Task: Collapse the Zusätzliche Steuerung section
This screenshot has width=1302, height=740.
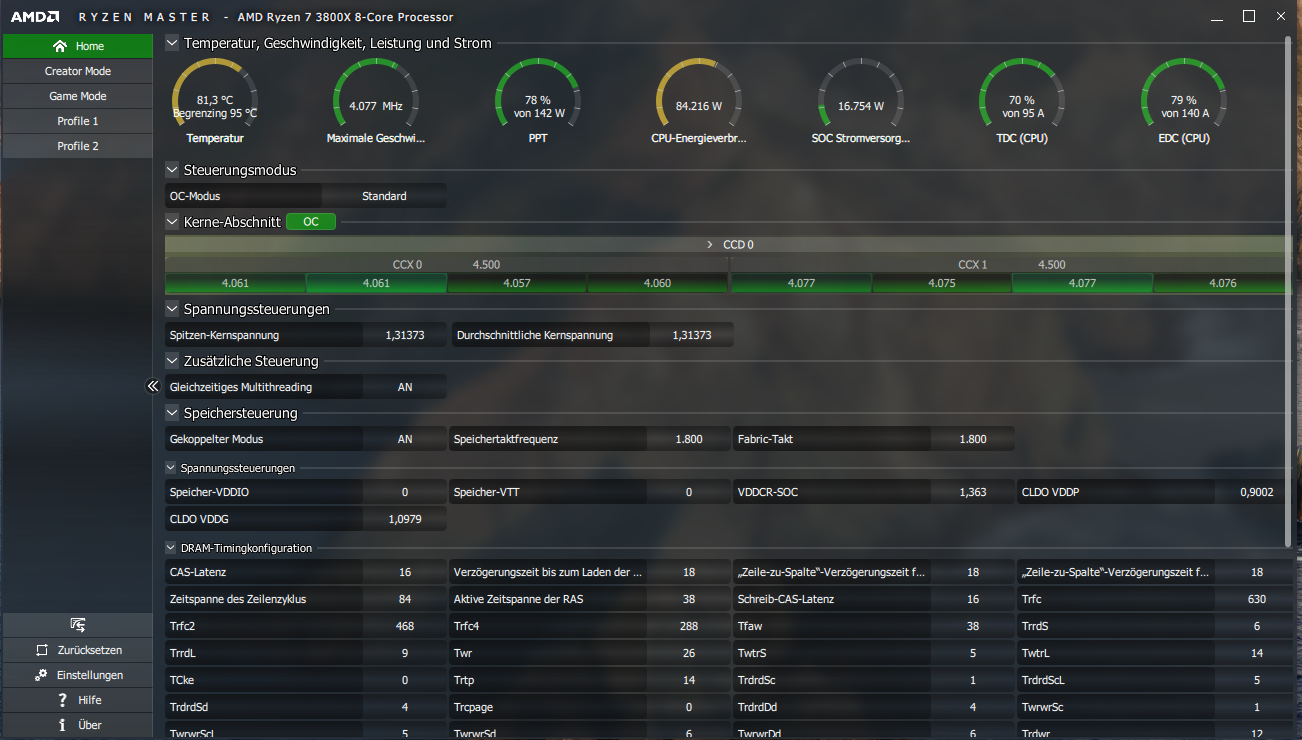Action: [172, 361]
